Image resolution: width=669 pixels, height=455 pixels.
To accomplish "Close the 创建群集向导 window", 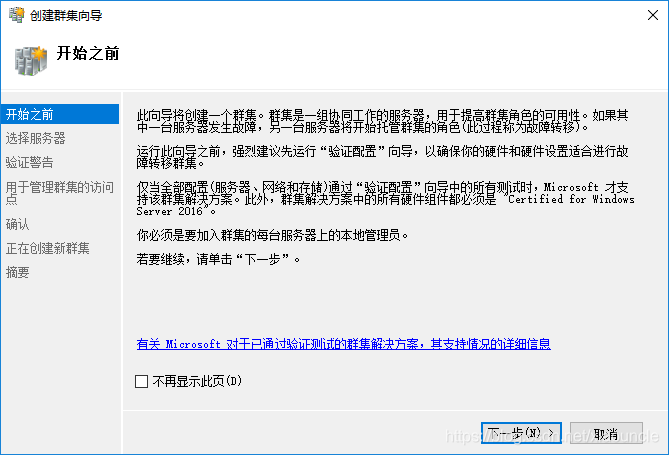I will (652, 15).
